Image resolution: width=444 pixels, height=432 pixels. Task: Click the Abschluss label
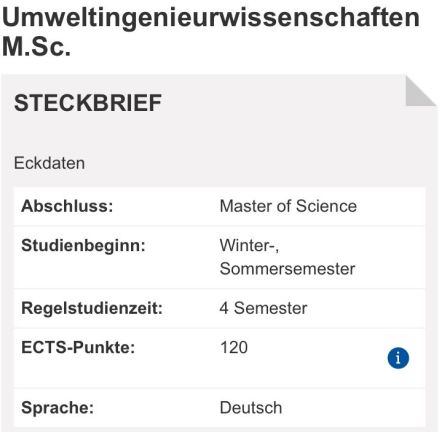67,206
